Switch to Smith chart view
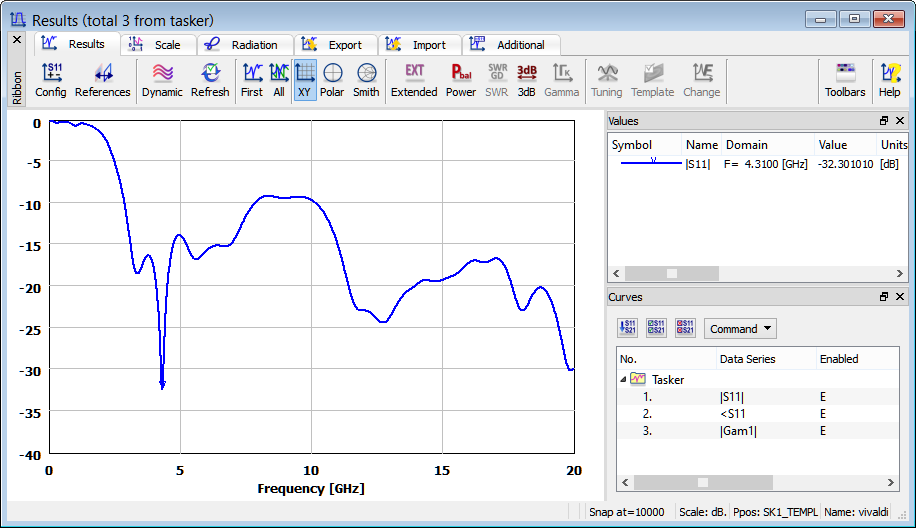 pyautogui.click(x=366, y=81)
